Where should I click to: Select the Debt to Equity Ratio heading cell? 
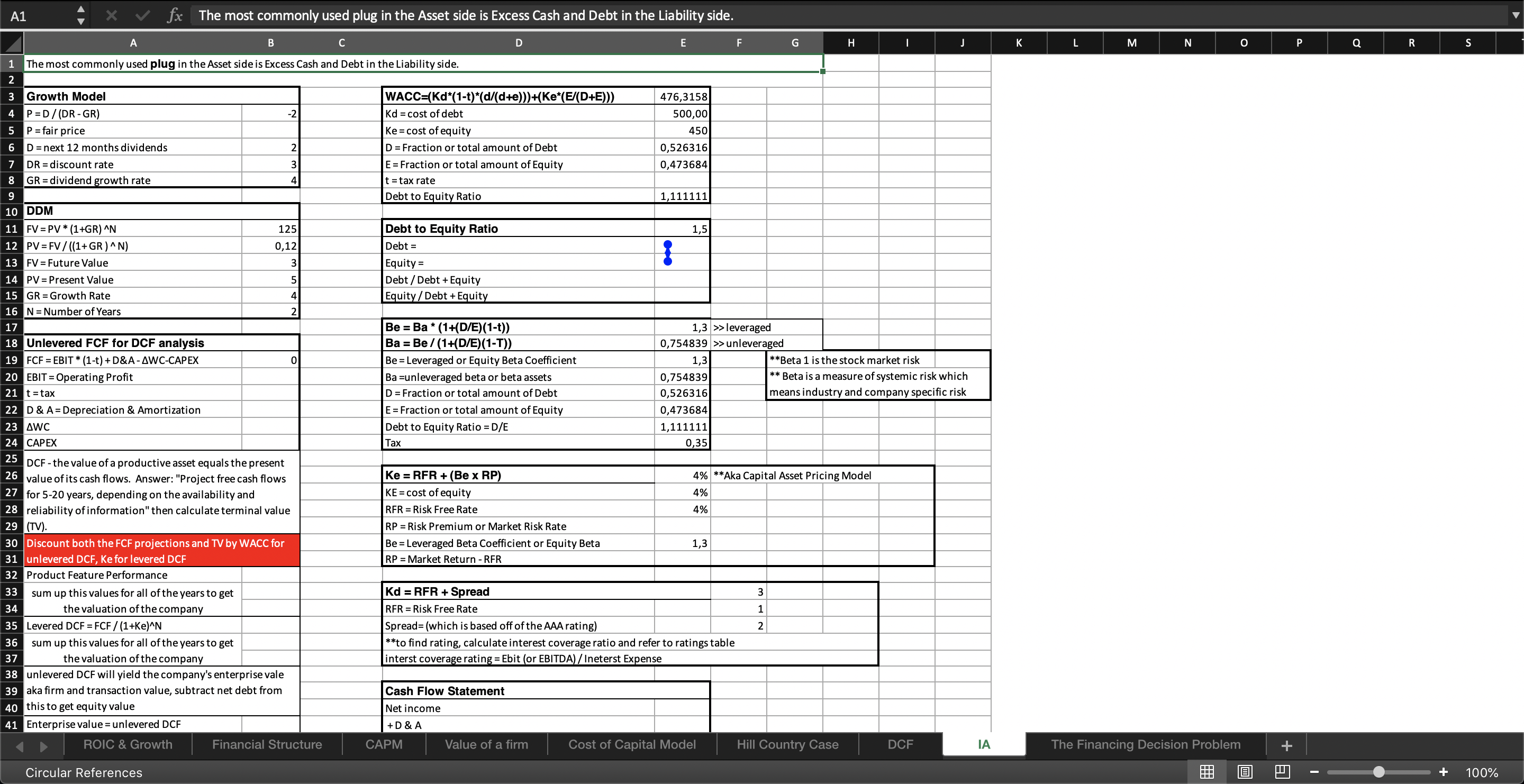point(518,229)
